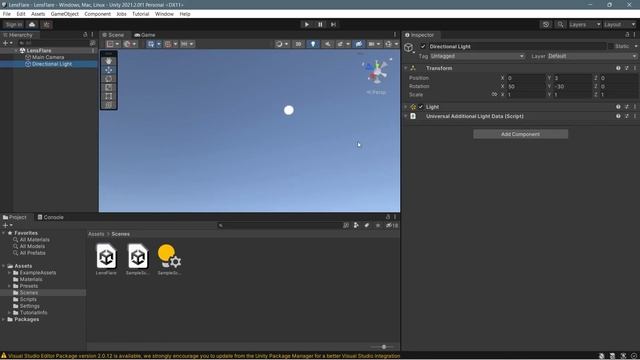Lock the Inspector panel
Image resolution: width=640 pixels, height=360 pixels.
(x=627, y=35)
